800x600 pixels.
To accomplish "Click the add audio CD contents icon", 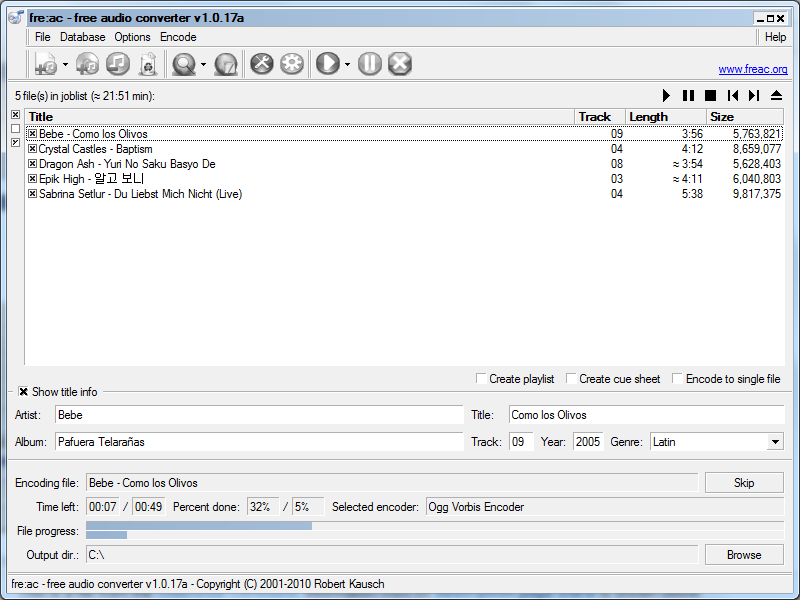I will pos(87,64).
